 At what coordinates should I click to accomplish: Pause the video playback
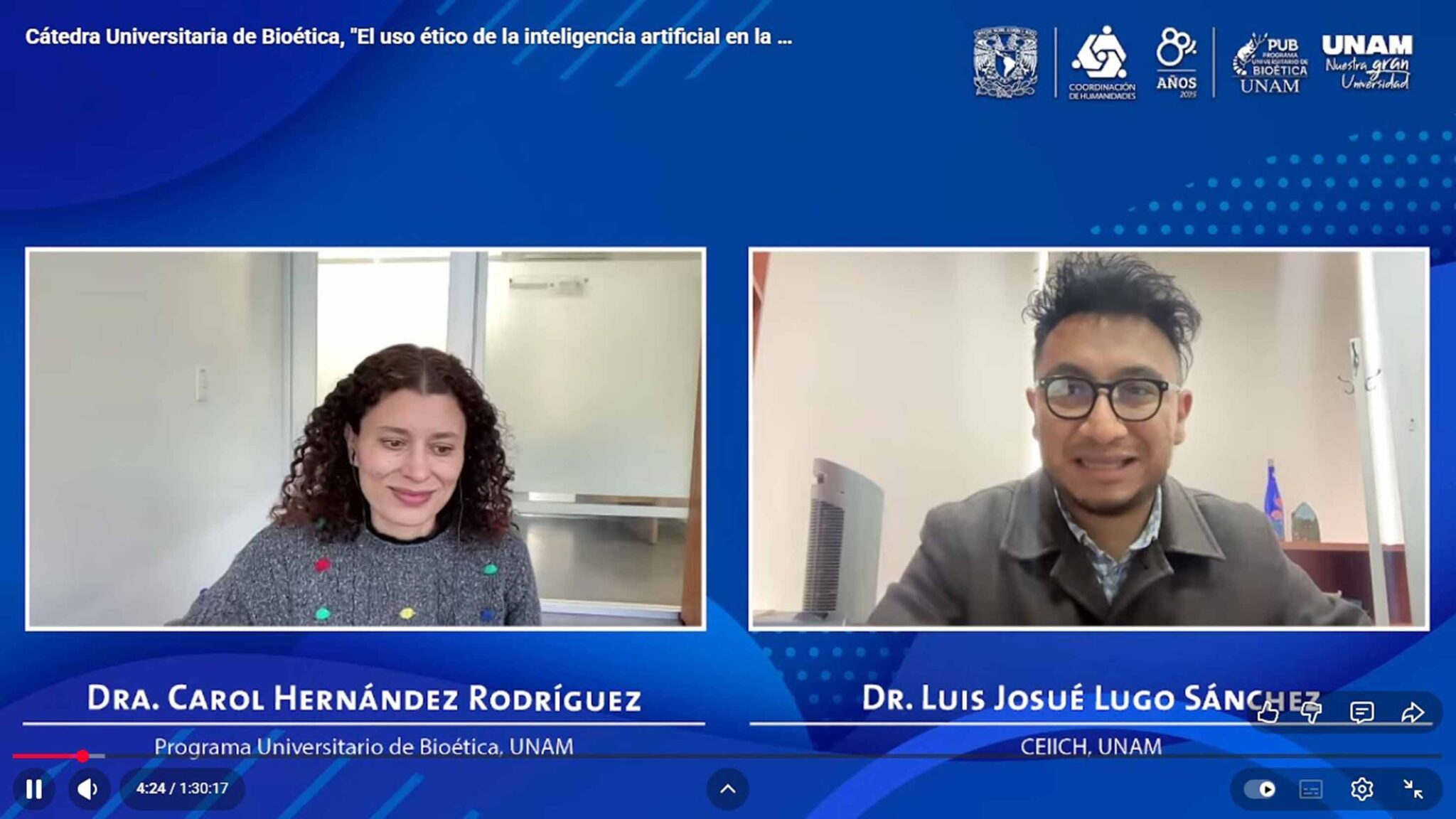click(x=33, y=789)
